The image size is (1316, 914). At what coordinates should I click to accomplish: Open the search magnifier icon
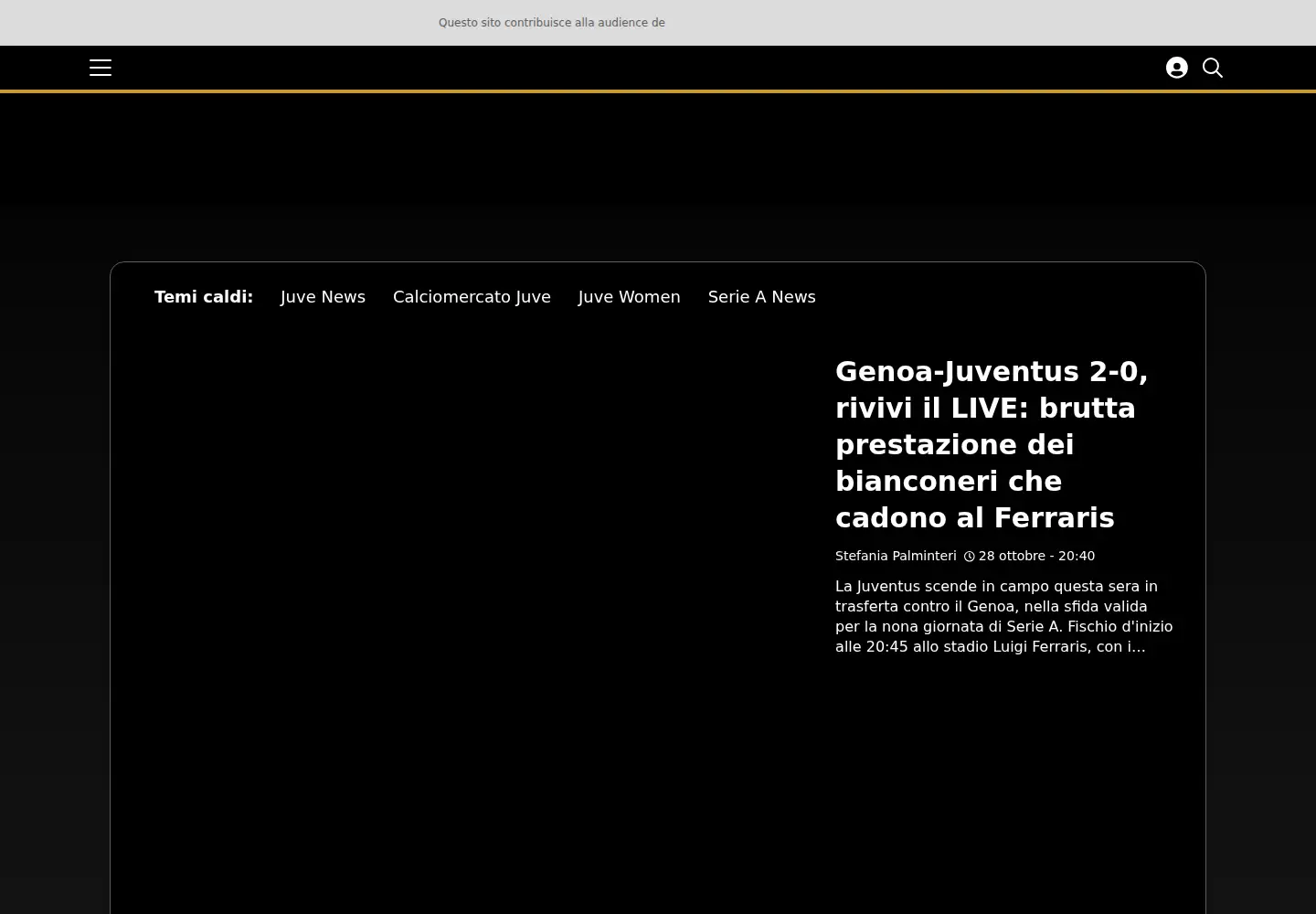pyautogui.click(x=1213, y=68)
